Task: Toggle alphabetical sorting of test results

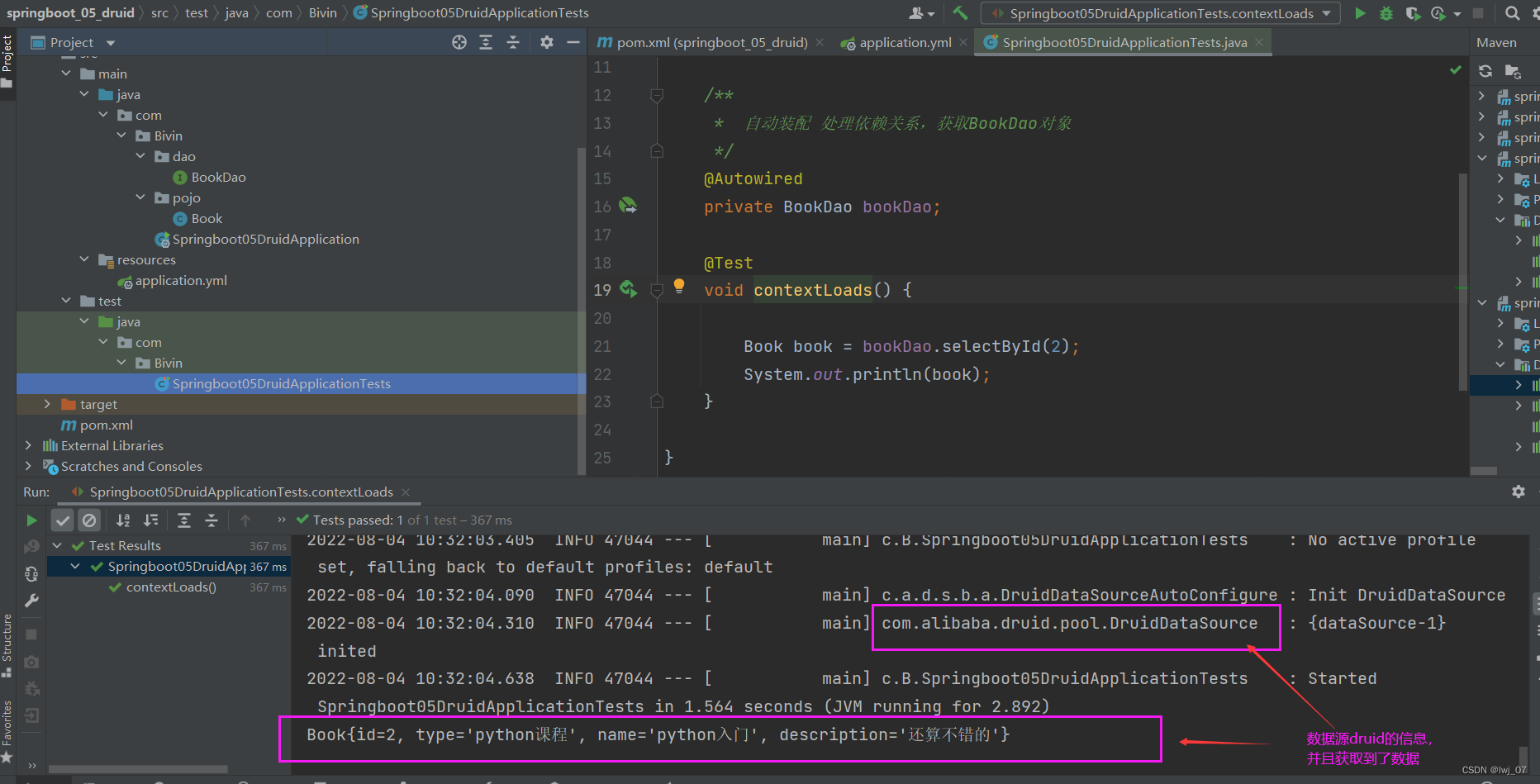Action: 123,520
